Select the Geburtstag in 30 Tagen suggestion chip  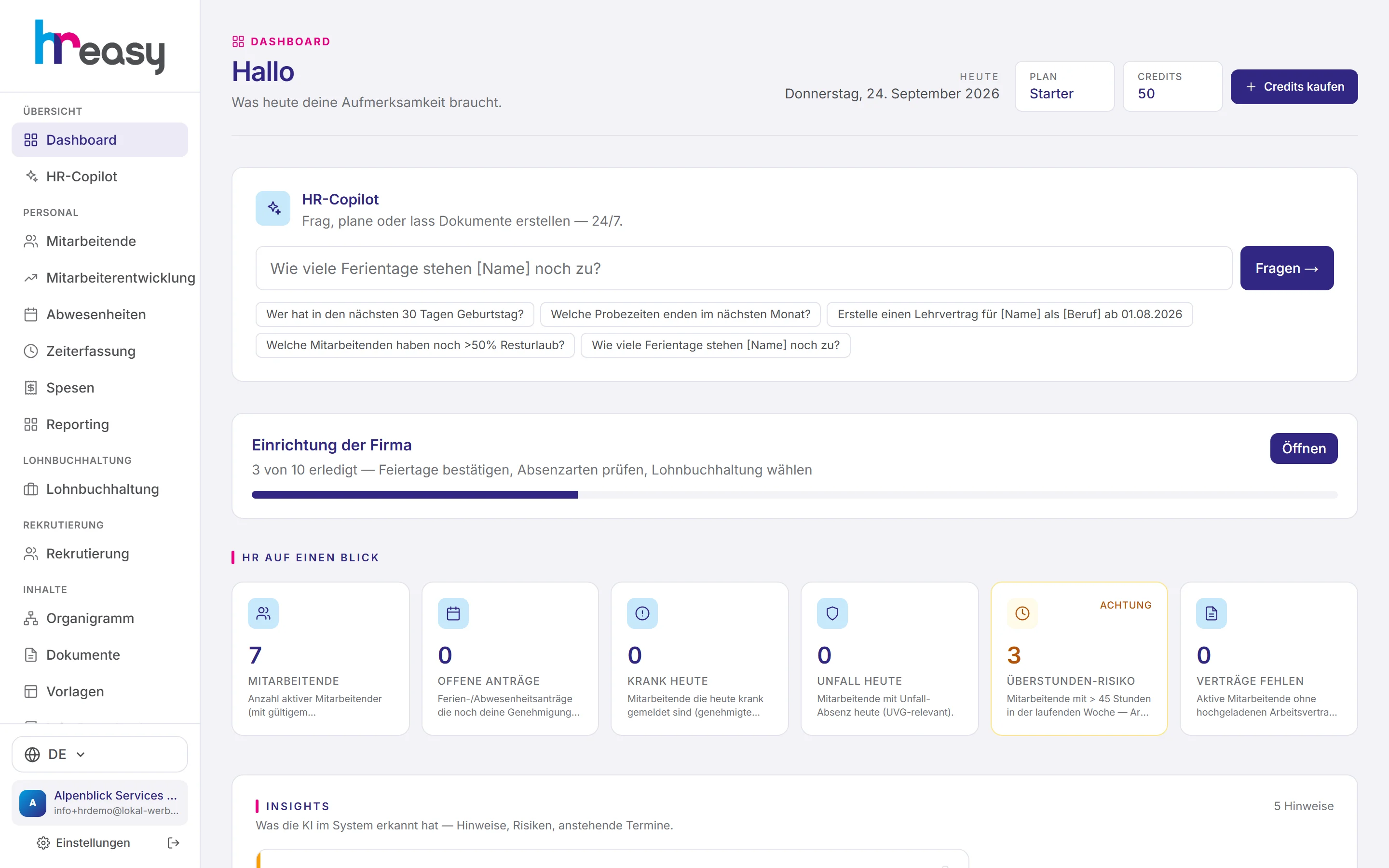point(395,314)
